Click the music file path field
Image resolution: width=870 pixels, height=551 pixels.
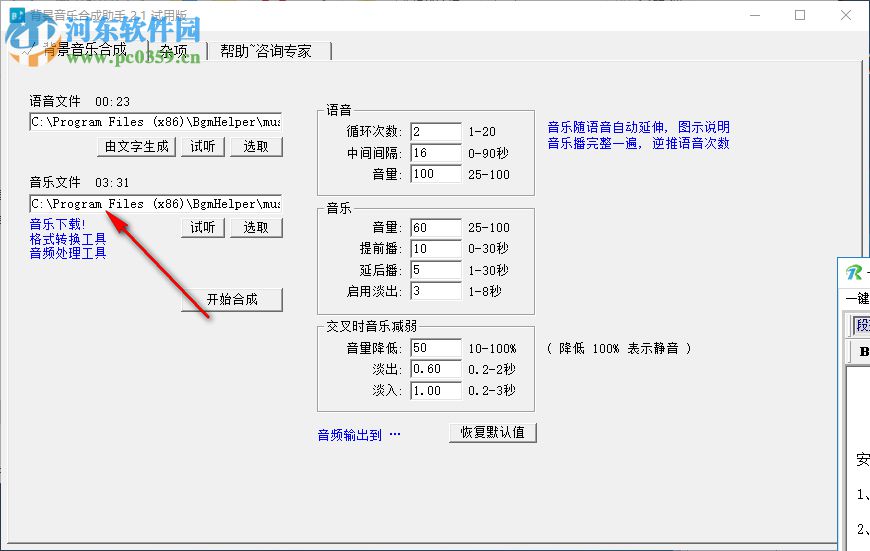pos(155,204)
